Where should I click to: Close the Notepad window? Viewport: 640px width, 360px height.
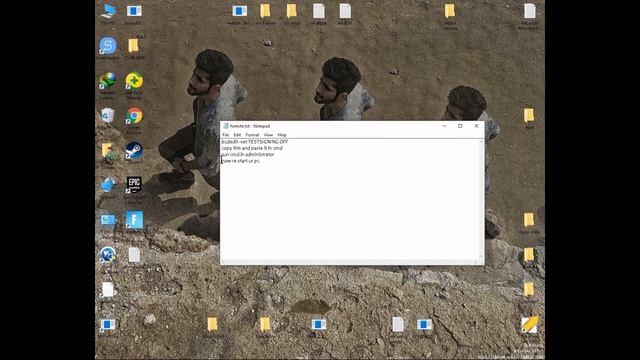[476, 126]
